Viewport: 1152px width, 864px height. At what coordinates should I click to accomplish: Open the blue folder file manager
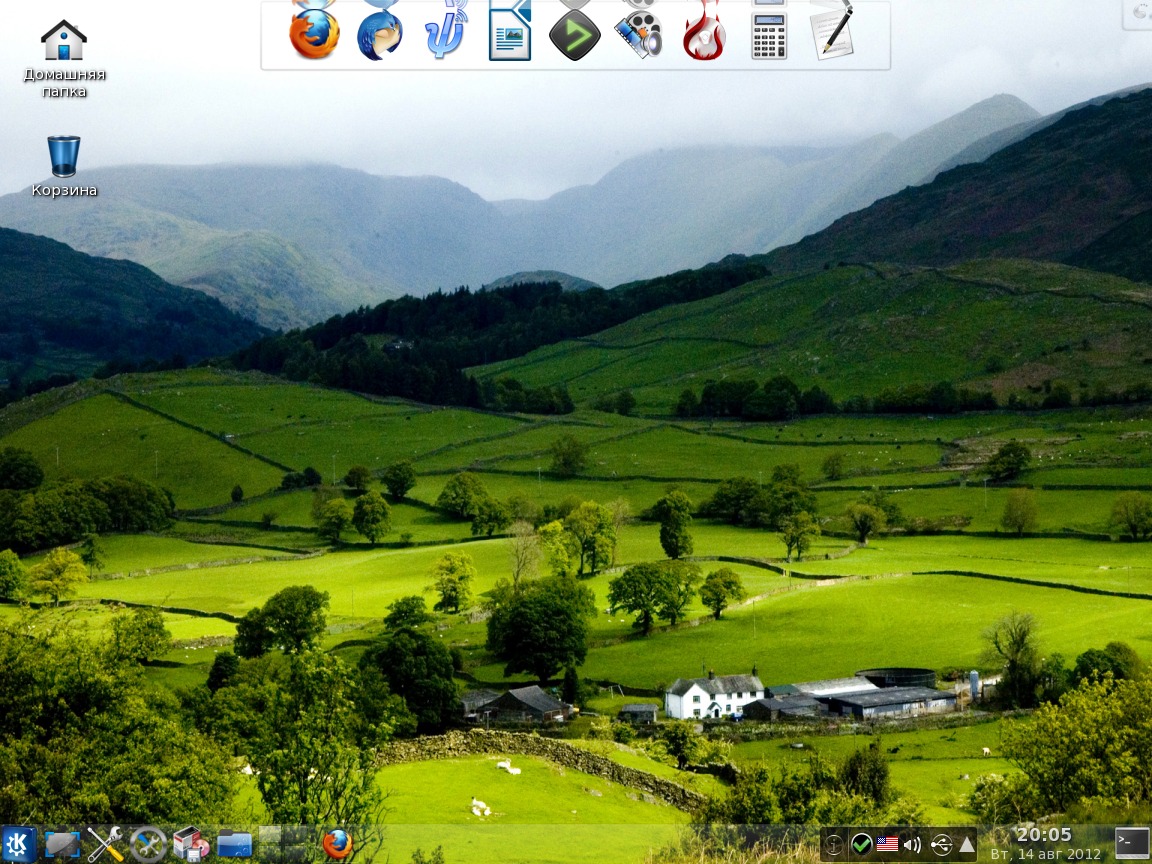(x=234, y=845)
